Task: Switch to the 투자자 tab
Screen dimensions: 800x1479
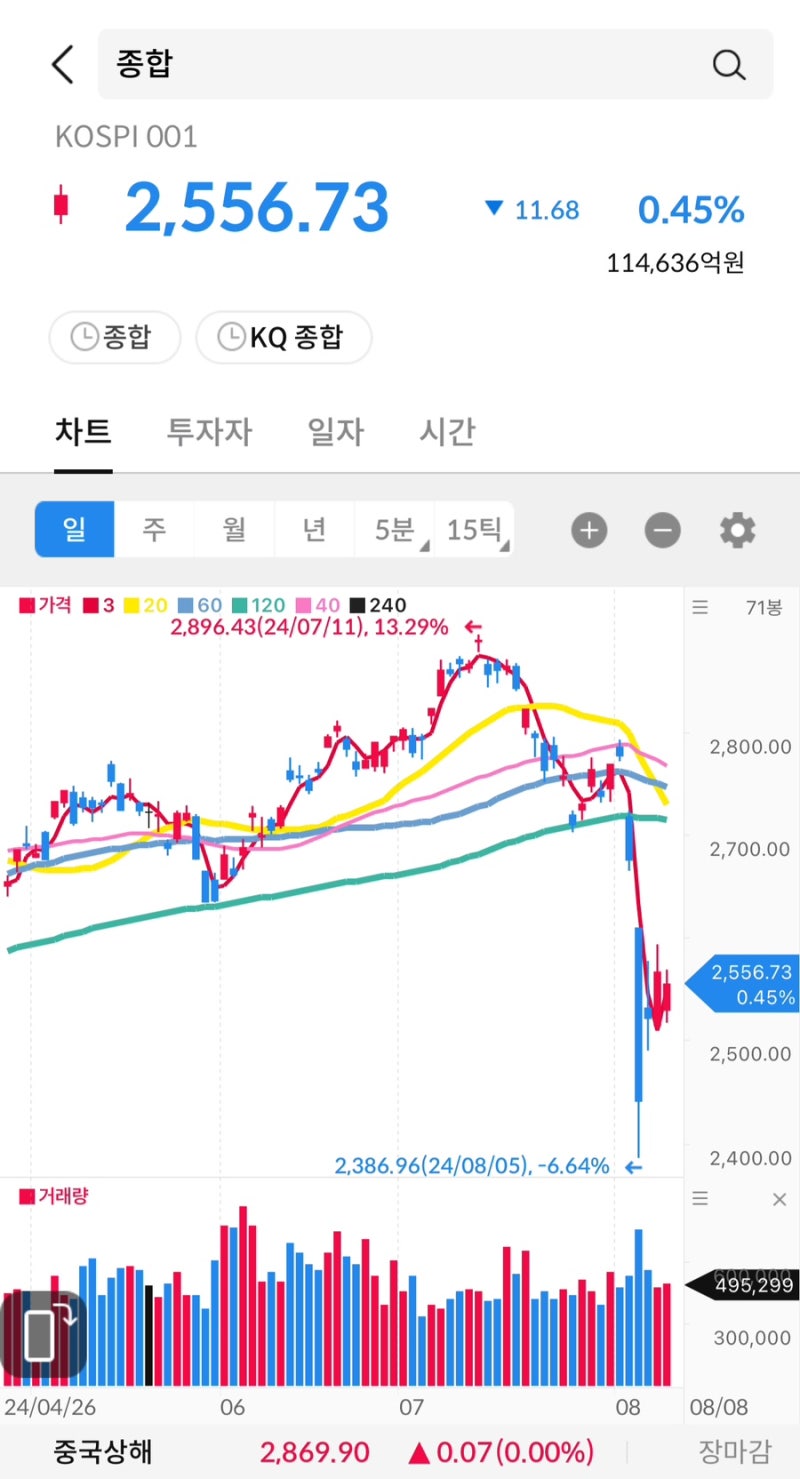Action: pyautogui.click(x=208, y=432)
